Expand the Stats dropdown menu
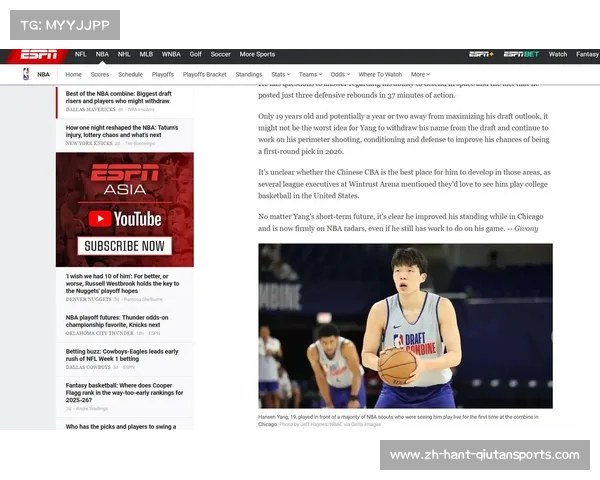Image resolution: width=600 pixels, height=480 pixels. pos(280,74)
